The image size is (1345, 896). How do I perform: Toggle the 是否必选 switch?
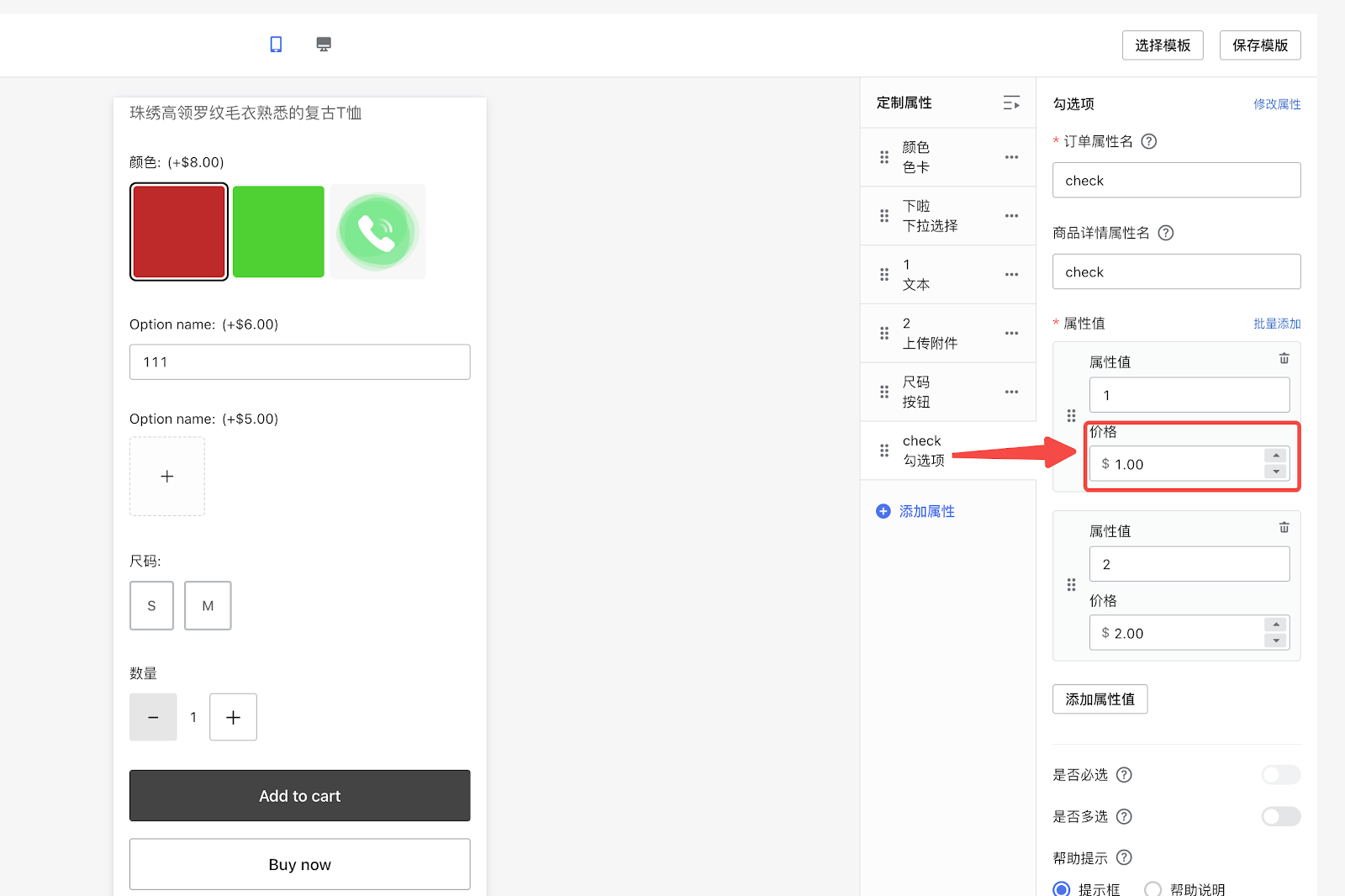(1281, 775)
